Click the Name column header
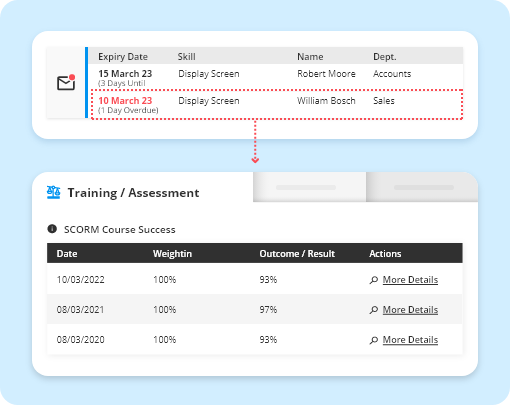 tap(310, 57)
